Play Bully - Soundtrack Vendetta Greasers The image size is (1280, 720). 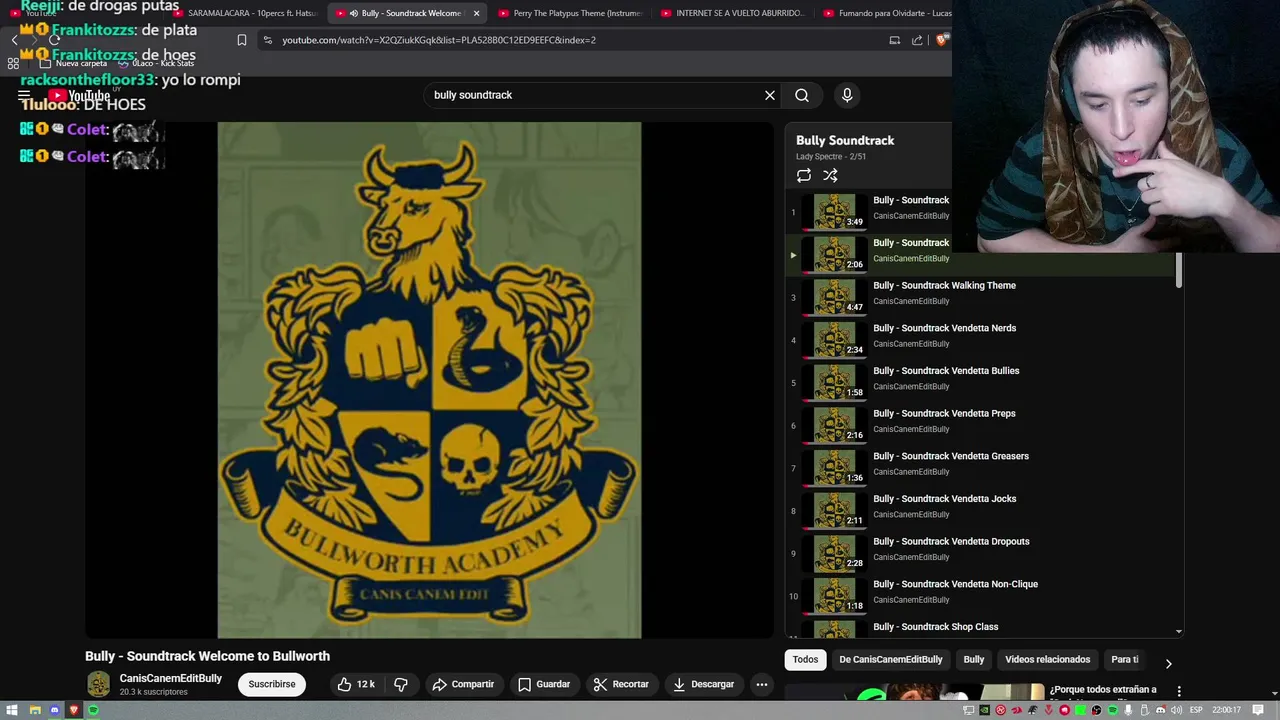(951, 456)
